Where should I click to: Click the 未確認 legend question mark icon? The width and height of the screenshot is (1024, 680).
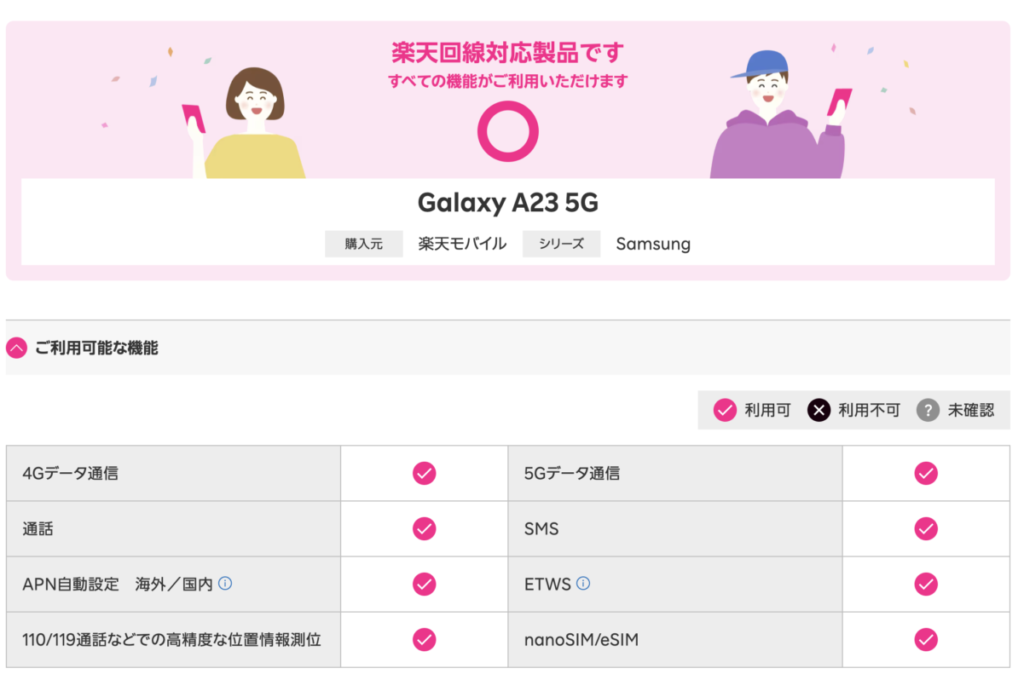[928, 410]
